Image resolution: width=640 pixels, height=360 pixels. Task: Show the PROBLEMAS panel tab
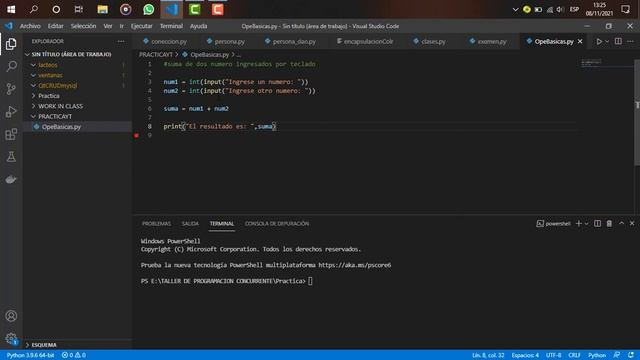(x=156, y=223)
